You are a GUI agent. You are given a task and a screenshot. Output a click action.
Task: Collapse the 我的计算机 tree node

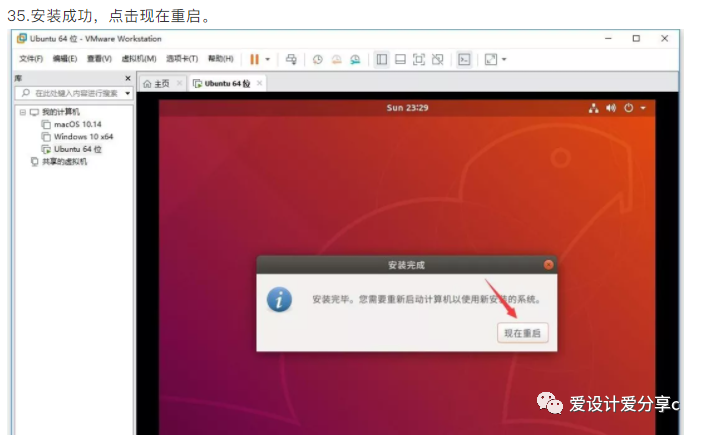(x=22, y=112)
